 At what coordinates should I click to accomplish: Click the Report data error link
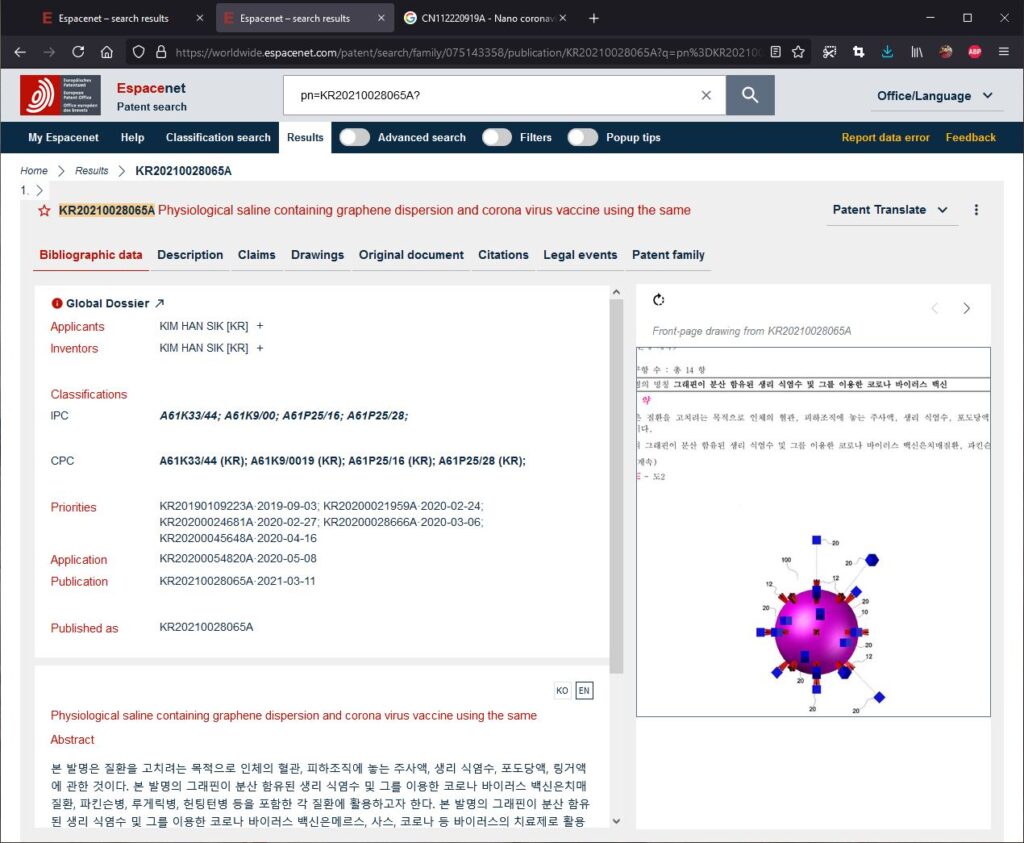coord(885,137)
